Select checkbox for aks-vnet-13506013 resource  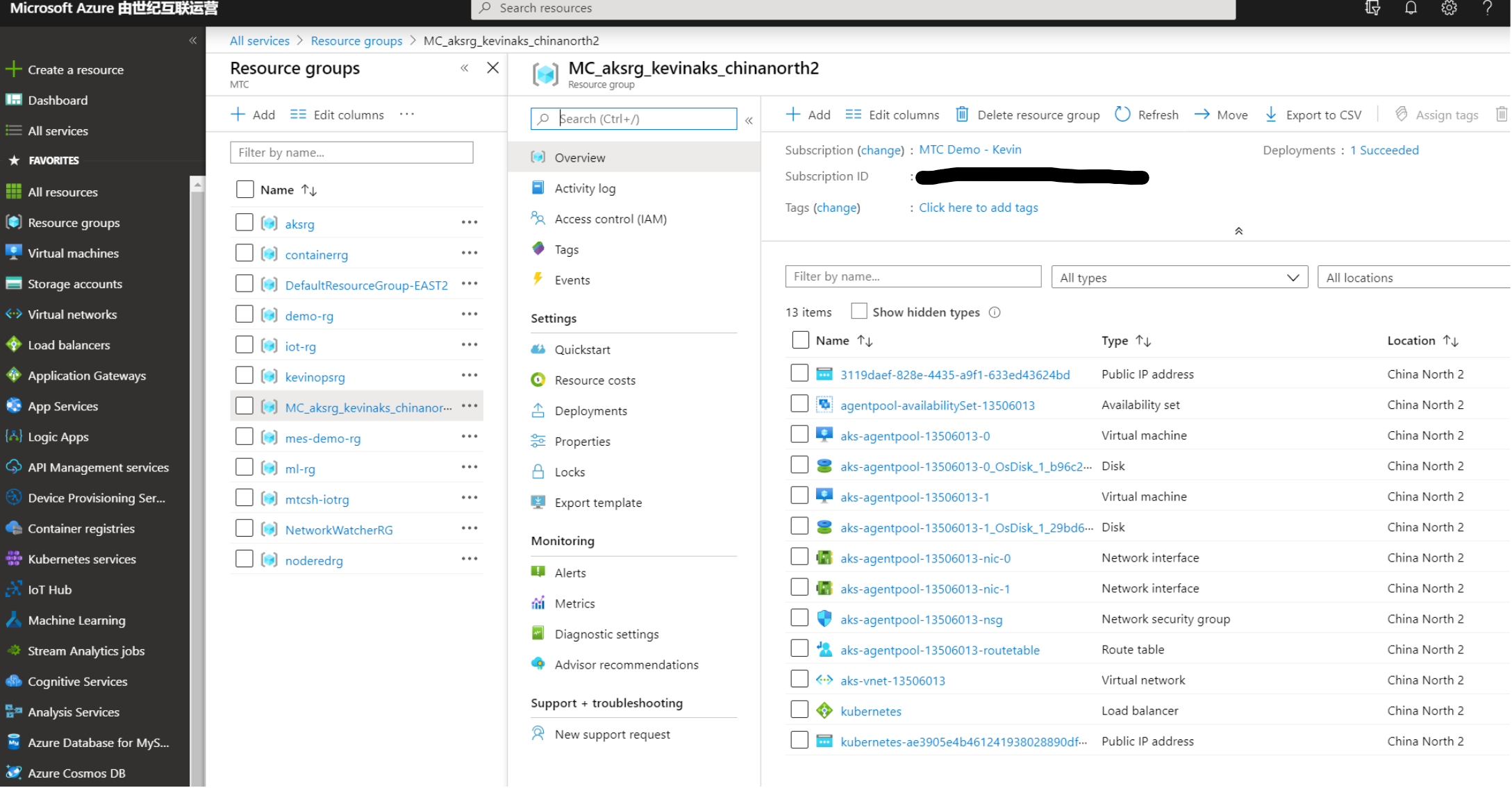(x=799, y=680)
